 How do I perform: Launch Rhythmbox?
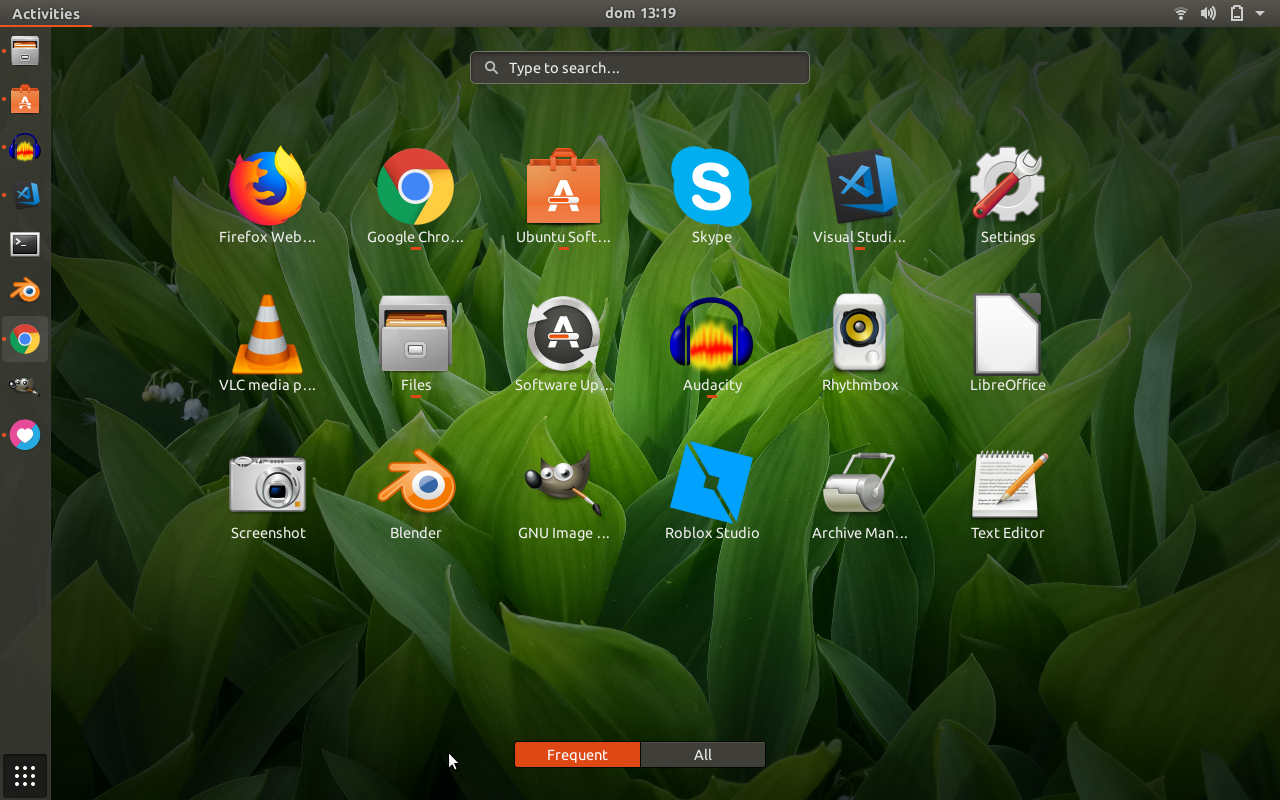859,345
